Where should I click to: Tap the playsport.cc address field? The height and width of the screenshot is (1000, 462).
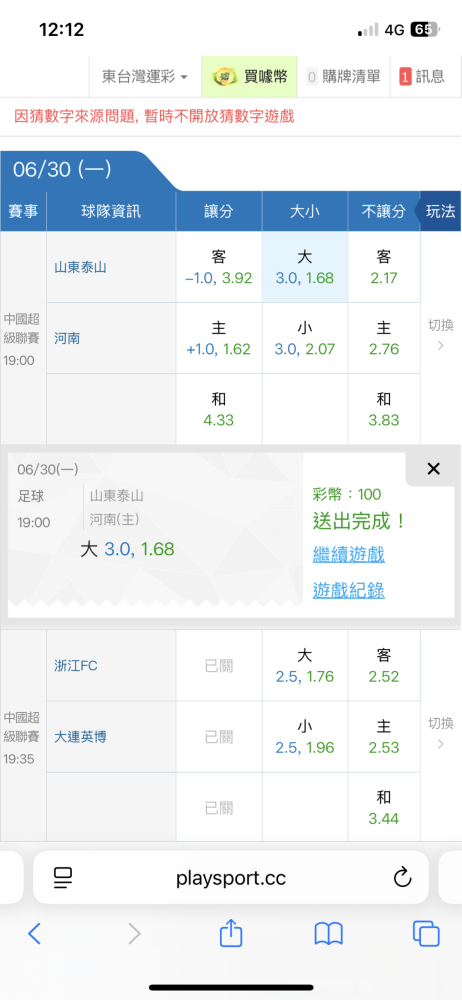231,878
